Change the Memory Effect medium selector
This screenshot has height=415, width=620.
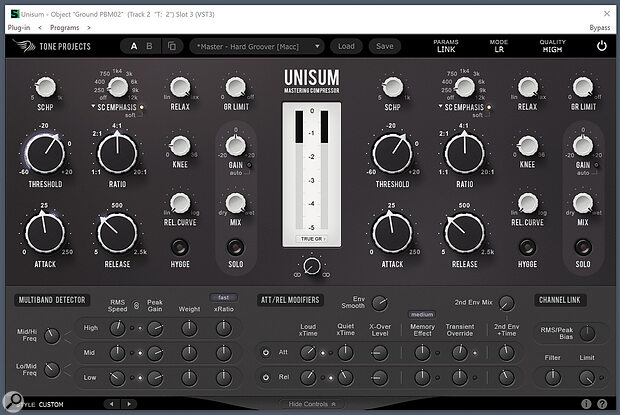(422, 315)
